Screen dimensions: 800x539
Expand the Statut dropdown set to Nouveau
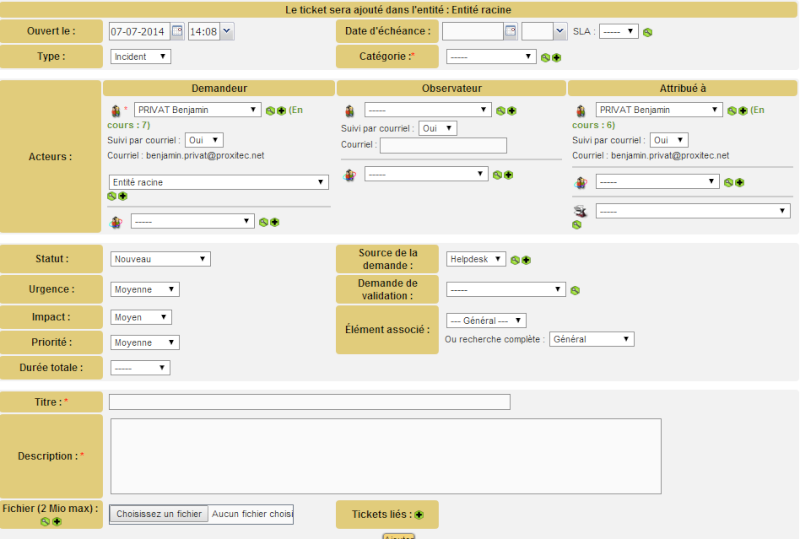click(x=160, y=259)
